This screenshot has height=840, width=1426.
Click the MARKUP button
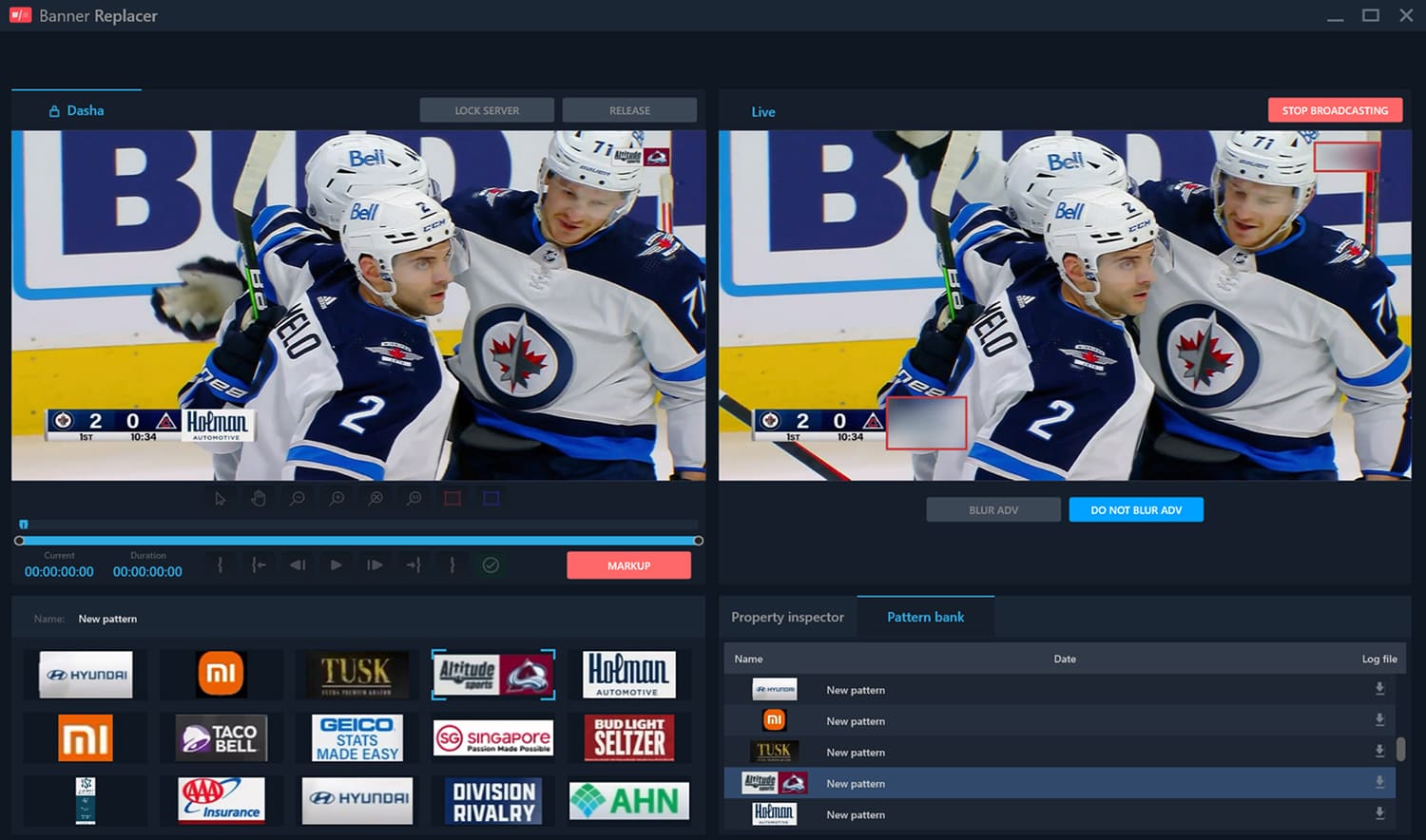(628, 565)
